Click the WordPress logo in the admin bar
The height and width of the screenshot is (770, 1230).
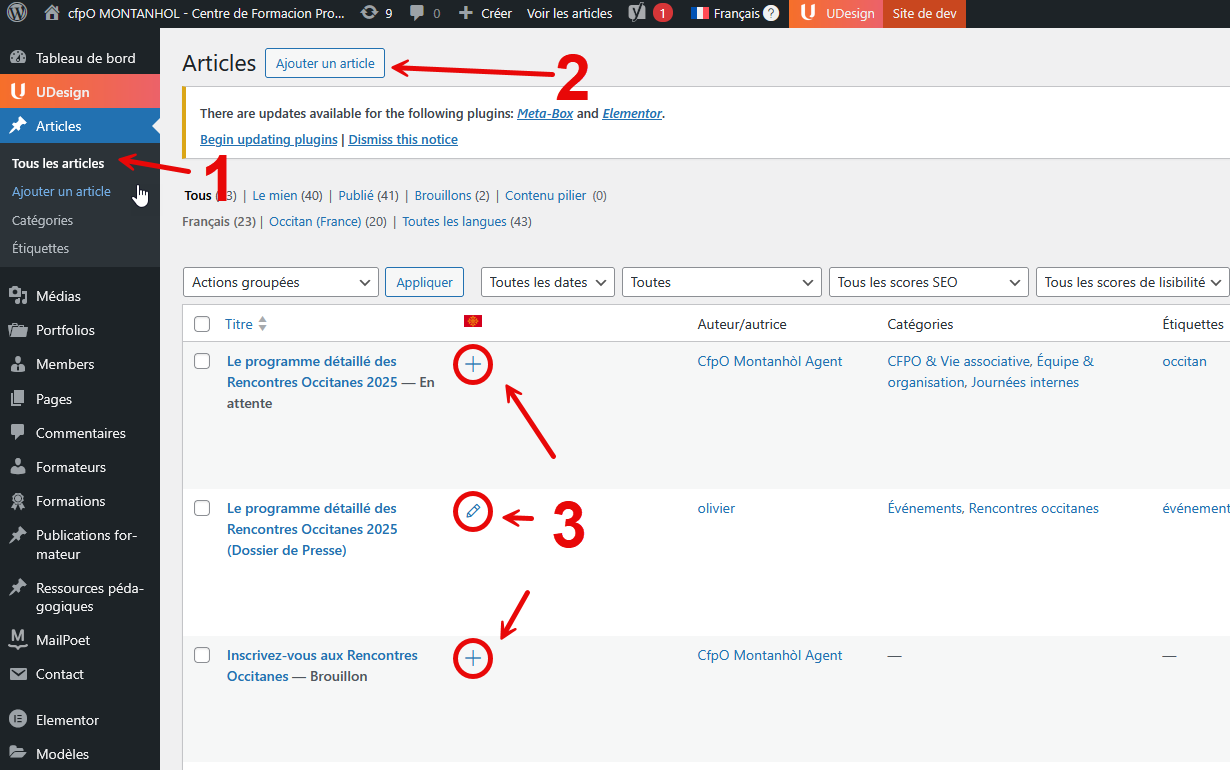(x=18, y=13)
